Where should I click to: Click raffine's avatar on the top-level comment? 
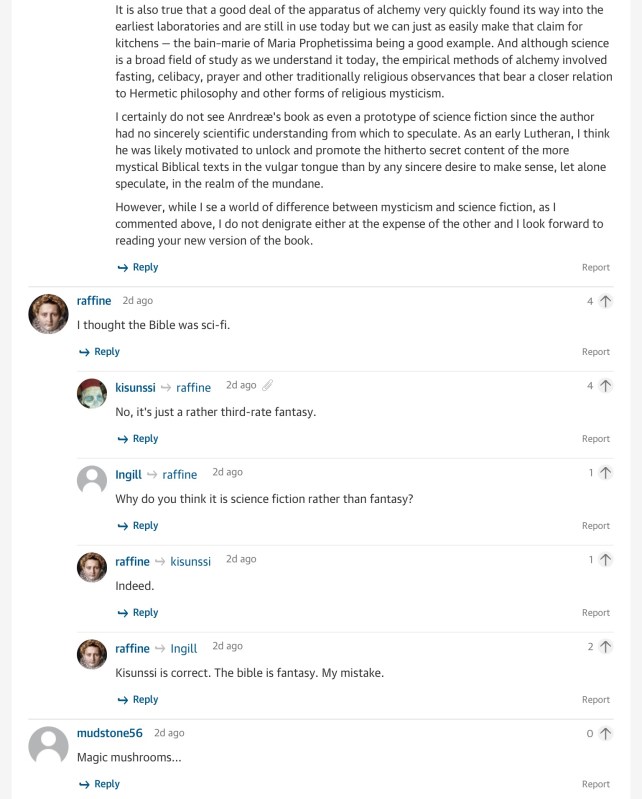point(48,314)
